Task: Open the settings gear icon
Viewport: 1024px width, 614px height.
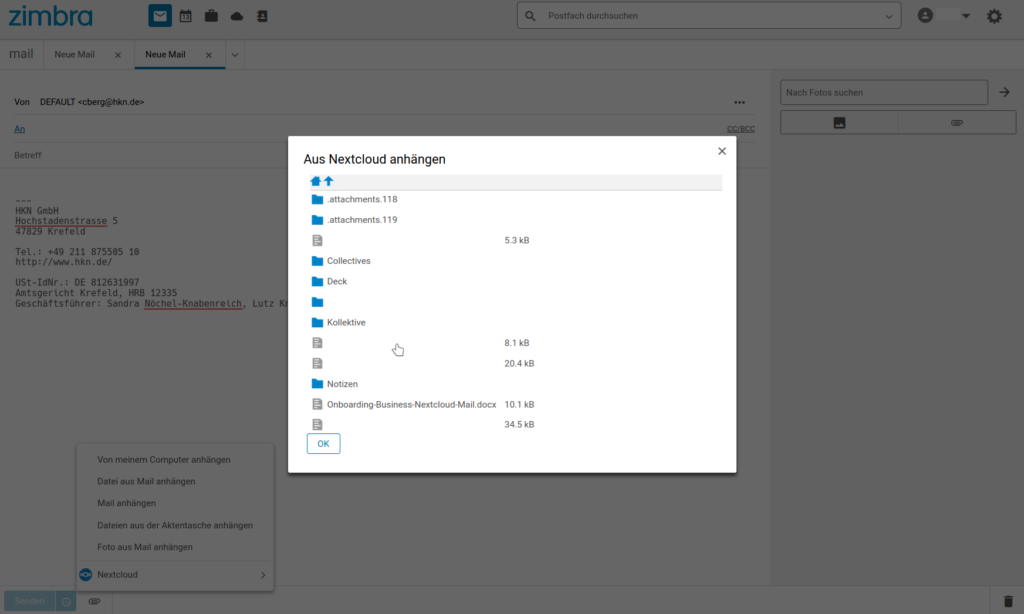Action: pyautogui.click(x=994, y=16)
